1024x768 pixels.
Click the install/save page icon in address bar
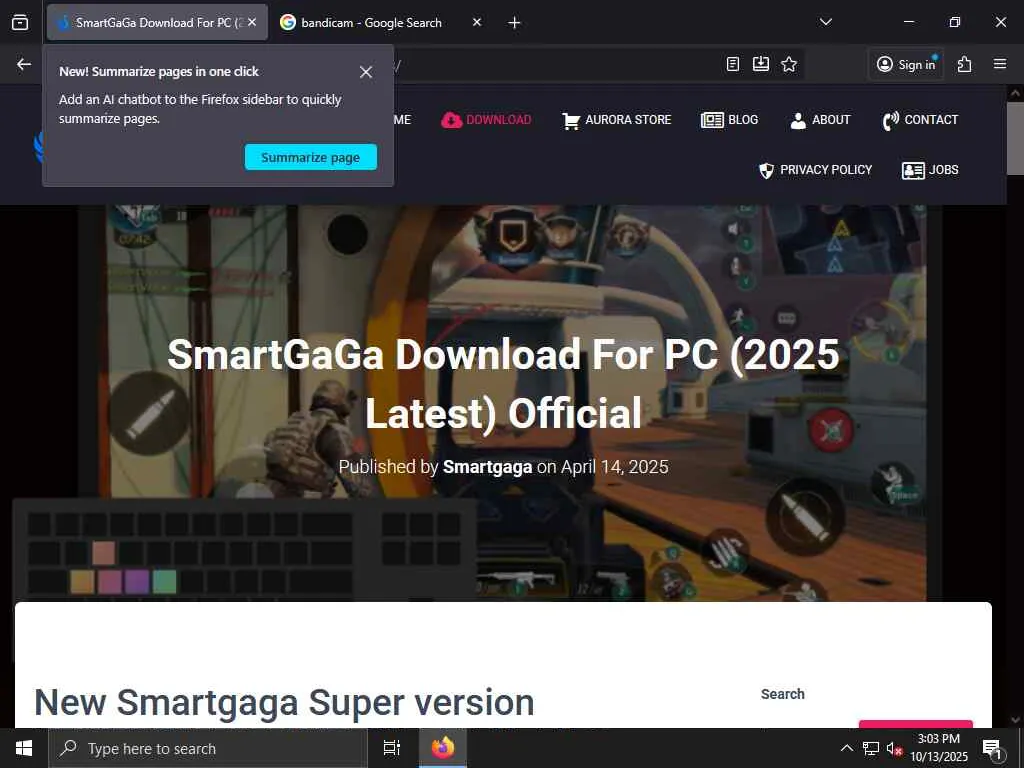761,64
